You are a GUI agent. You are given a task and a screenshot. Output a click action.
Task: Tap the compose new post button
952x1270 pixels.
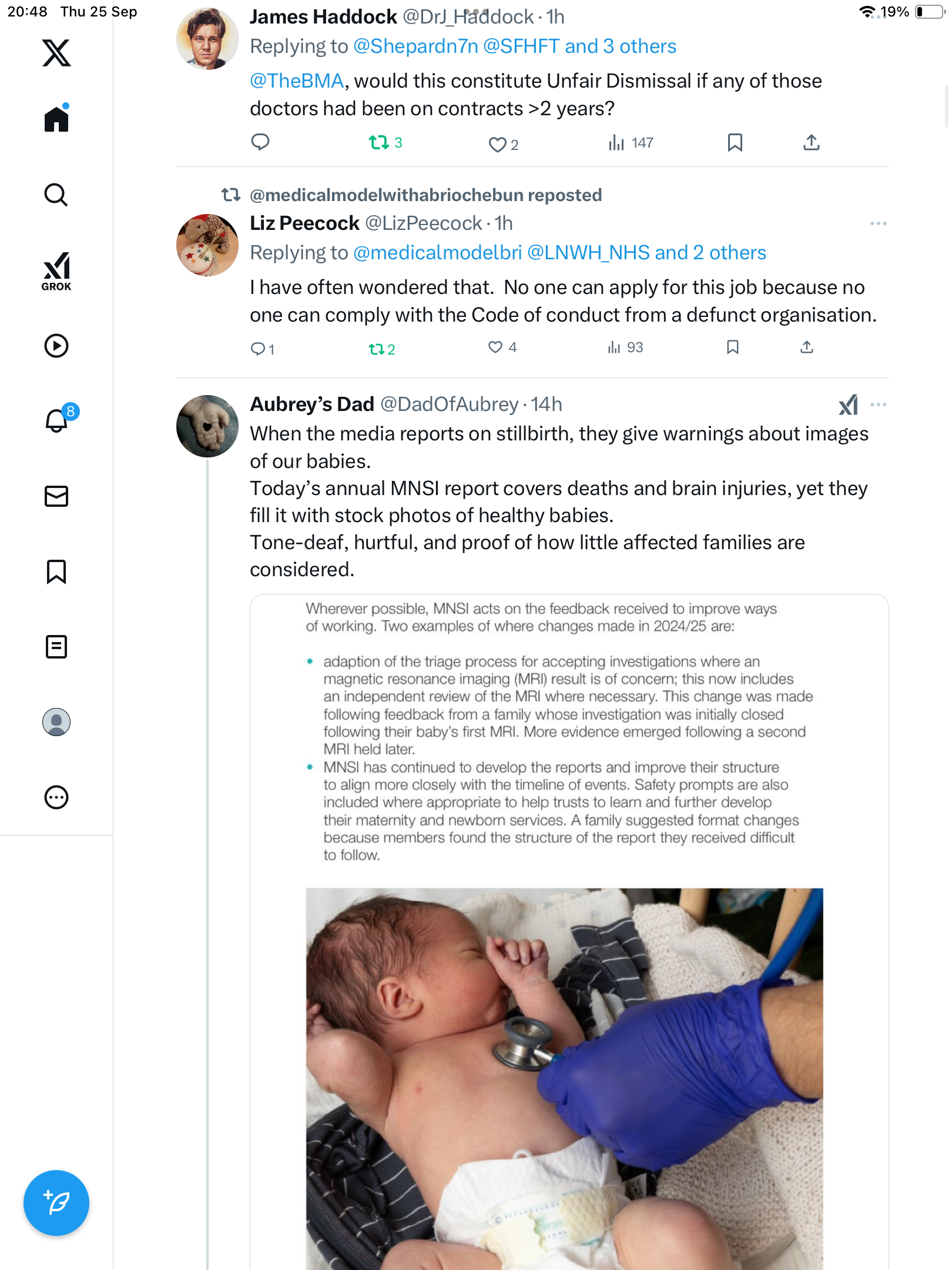[56, 1202]
